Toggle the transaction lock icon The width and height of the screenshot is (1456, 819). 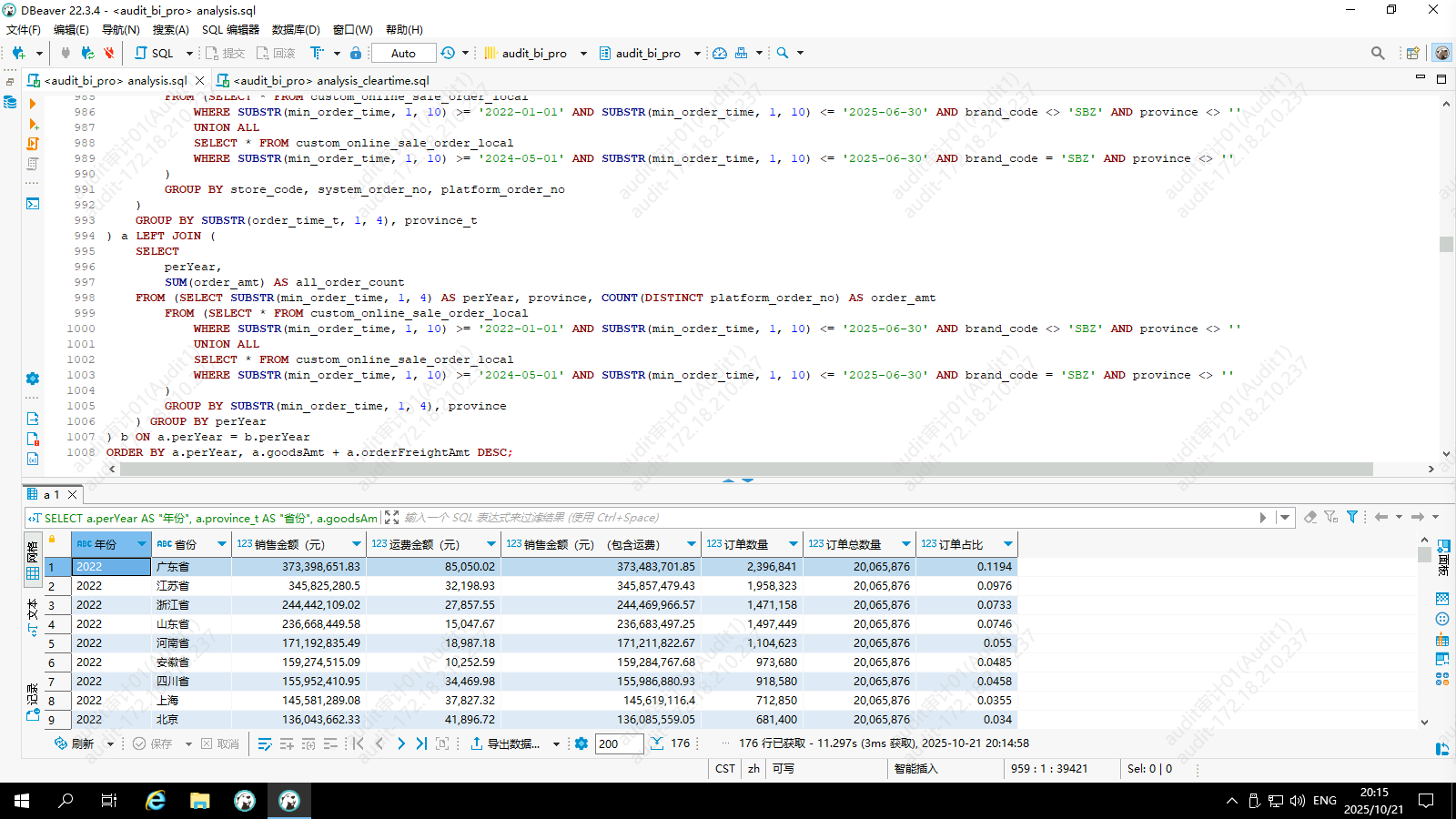pyautogui.click(x=356, y=53)
